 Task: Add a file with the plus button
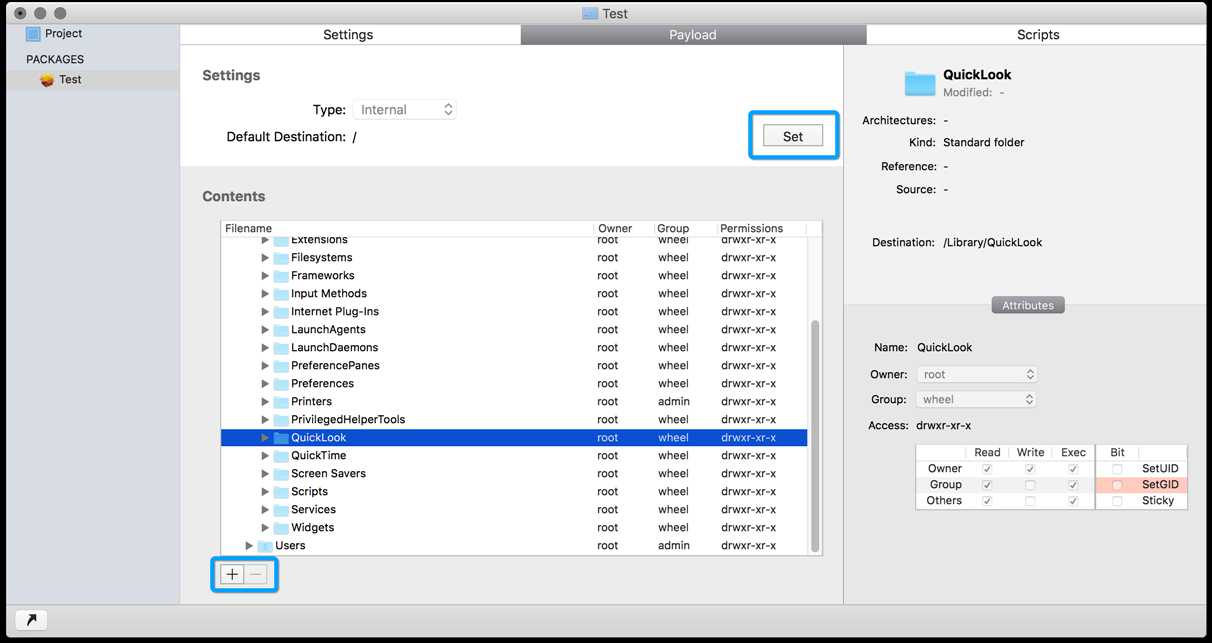[x=232, y=574]
